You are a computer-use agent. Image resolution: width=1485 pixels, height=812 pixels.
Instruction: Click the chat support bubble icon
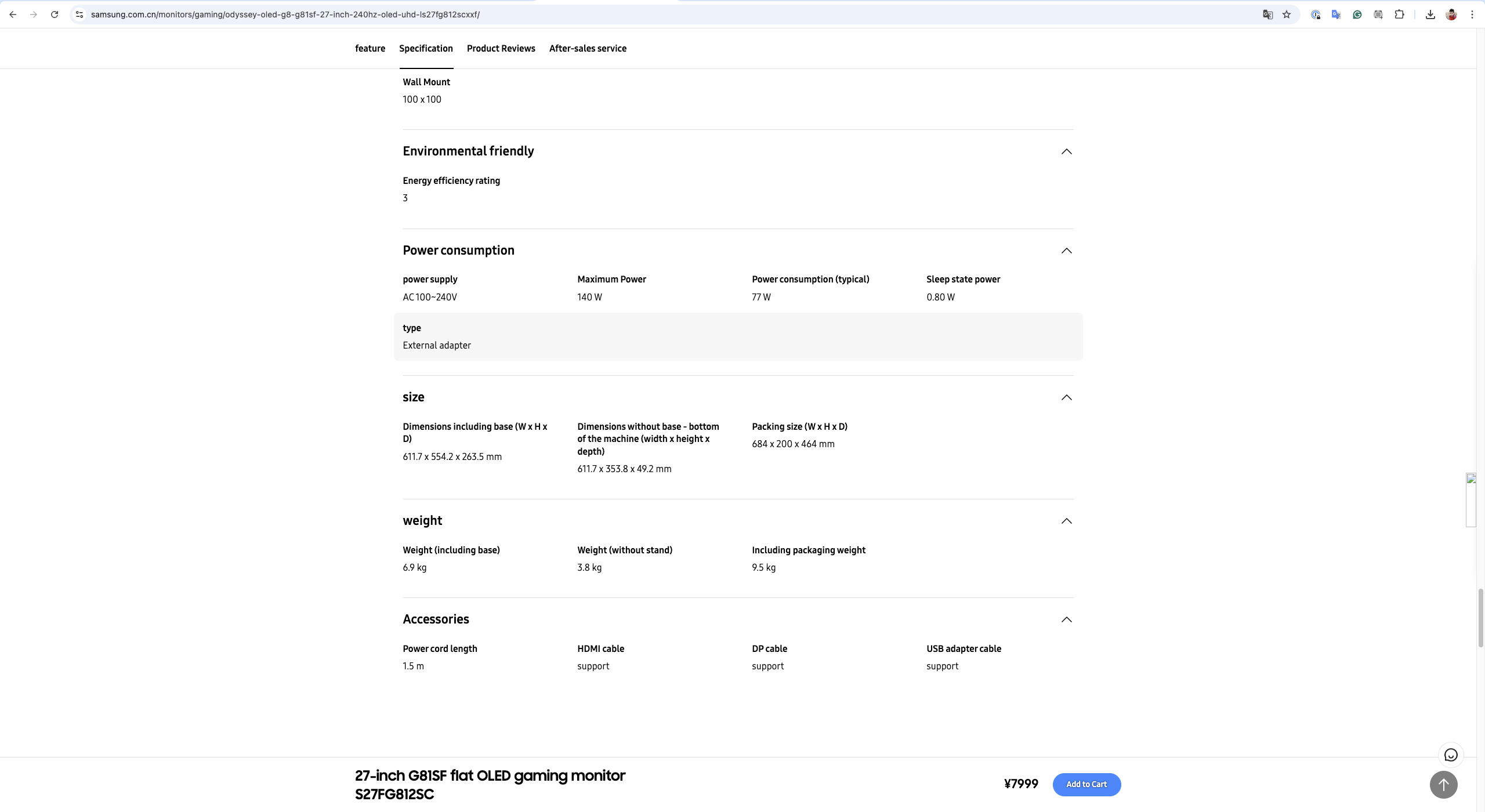pos(1450,755)
